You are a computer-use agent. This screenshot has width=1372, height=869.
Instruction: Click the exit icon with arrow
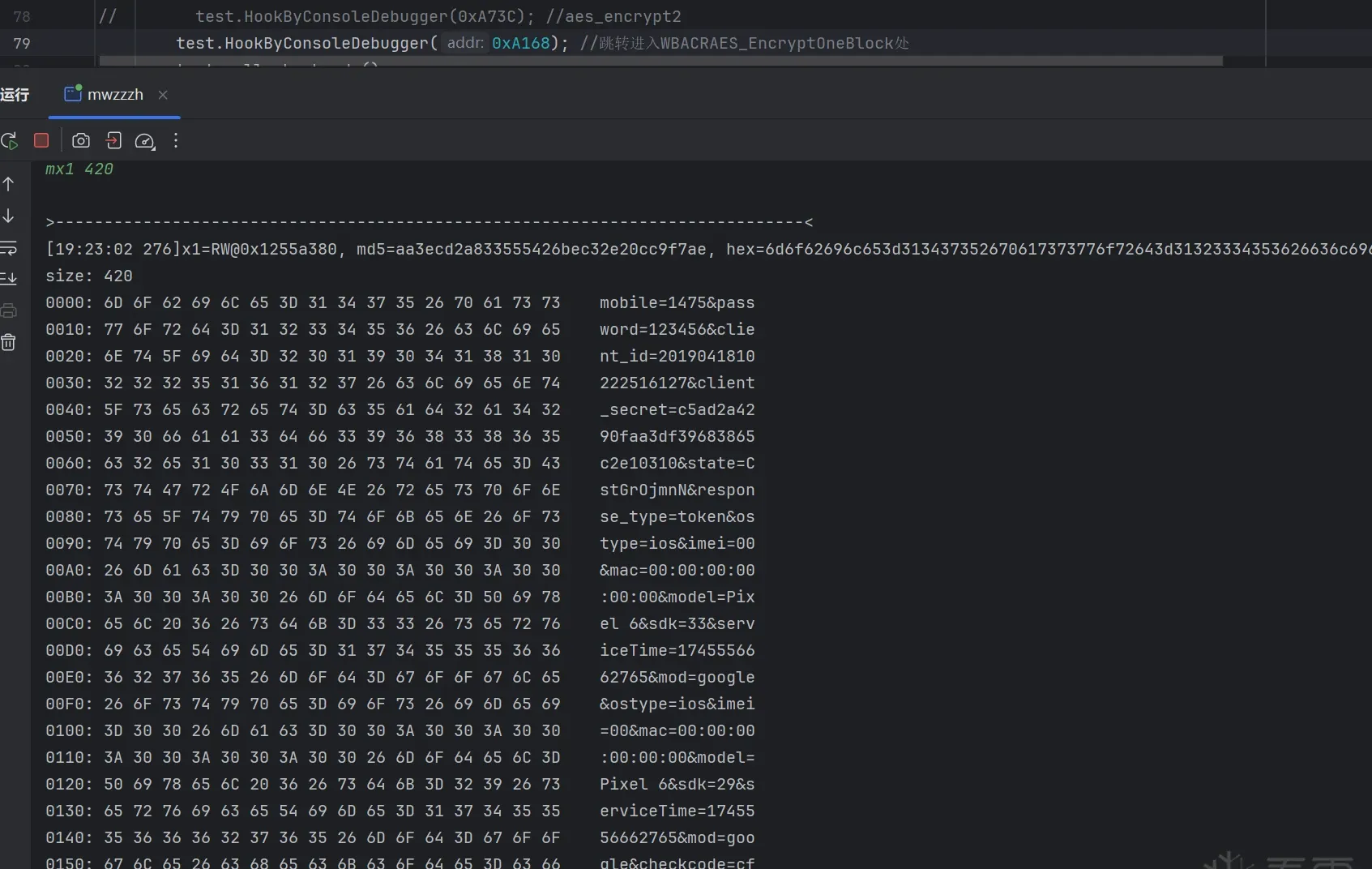(113, 140)
